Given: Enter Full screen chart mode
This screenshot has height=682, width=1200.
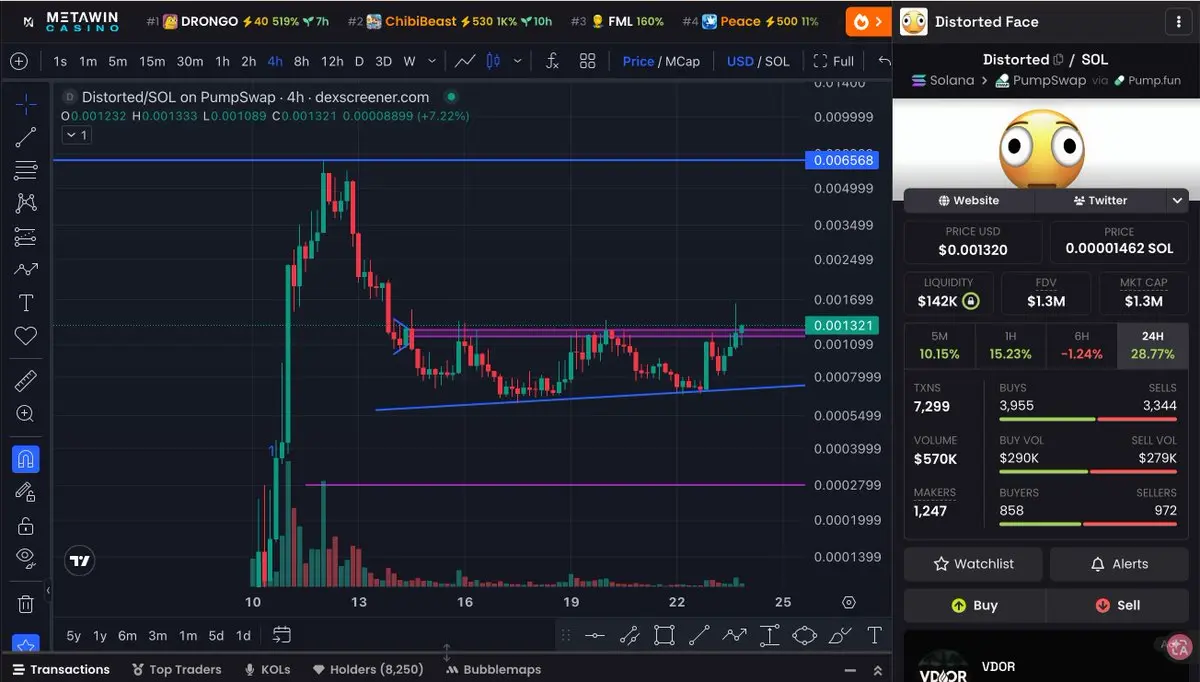Looking at the screenshot, I should coord(834,61).
